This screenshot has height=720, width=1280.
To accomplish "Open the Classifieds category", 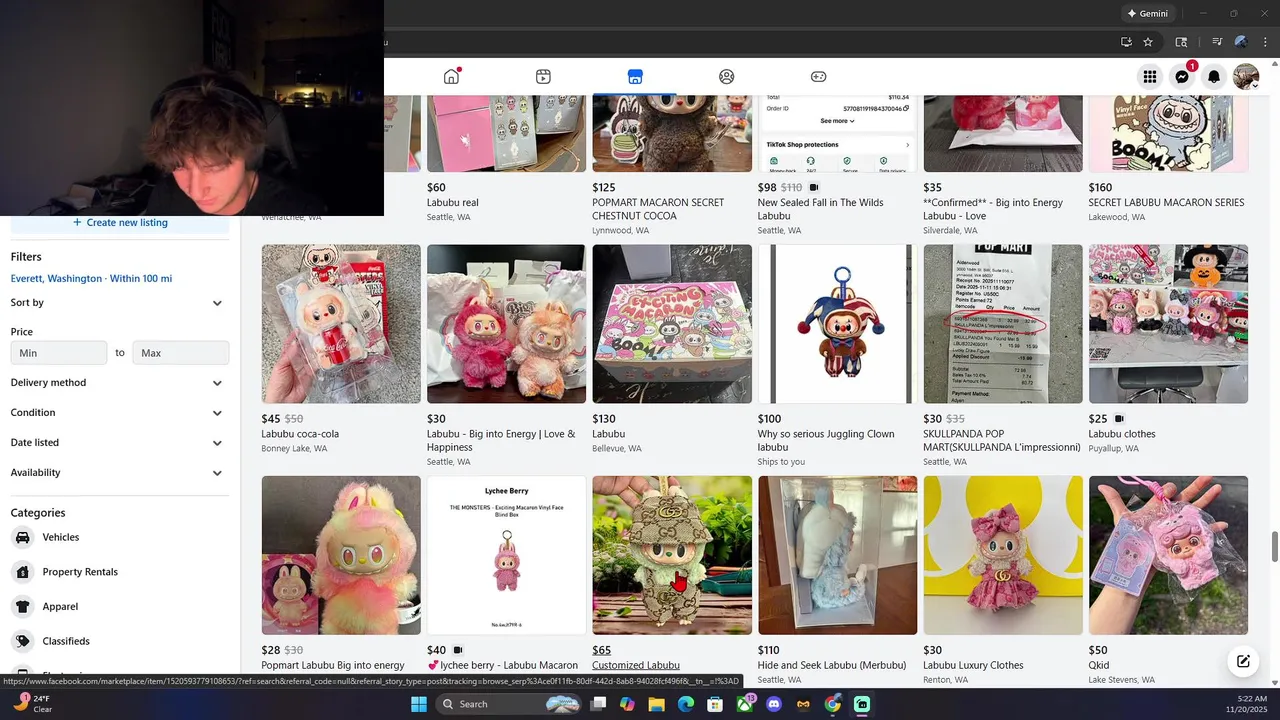I will pos(120,641).
